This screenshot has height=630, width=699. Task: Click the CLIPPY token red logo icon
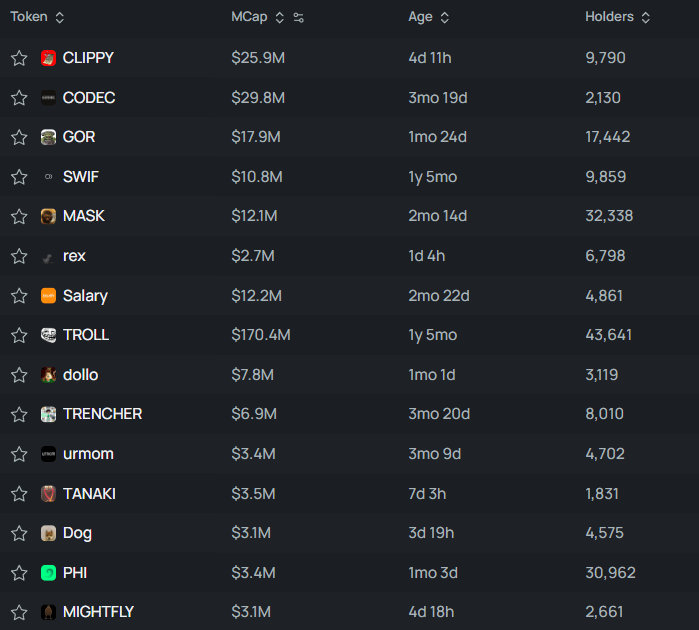point(48,58)
